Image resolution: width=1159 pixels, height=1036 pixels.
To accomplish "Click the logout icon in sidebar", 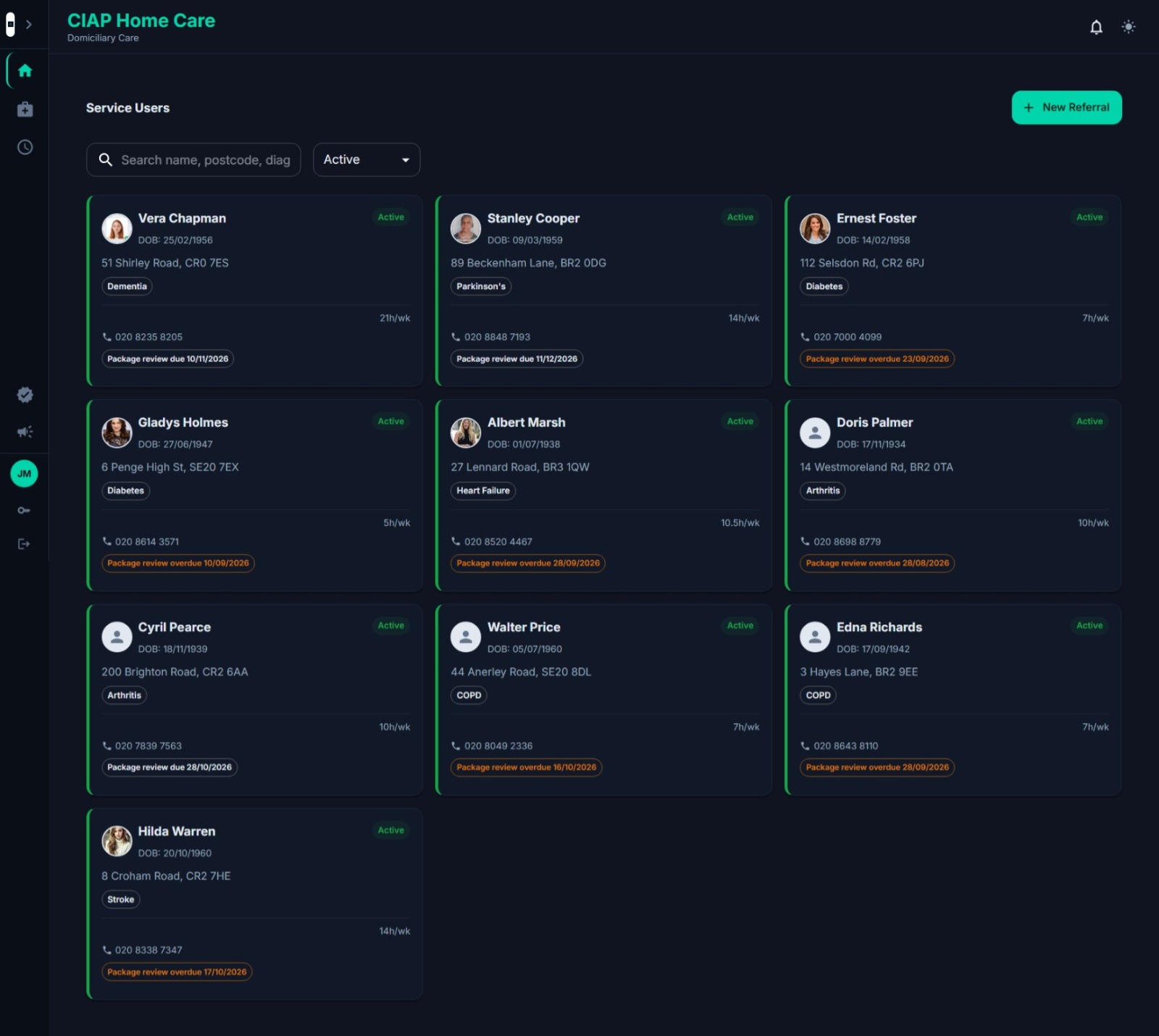I will [24, 544].
